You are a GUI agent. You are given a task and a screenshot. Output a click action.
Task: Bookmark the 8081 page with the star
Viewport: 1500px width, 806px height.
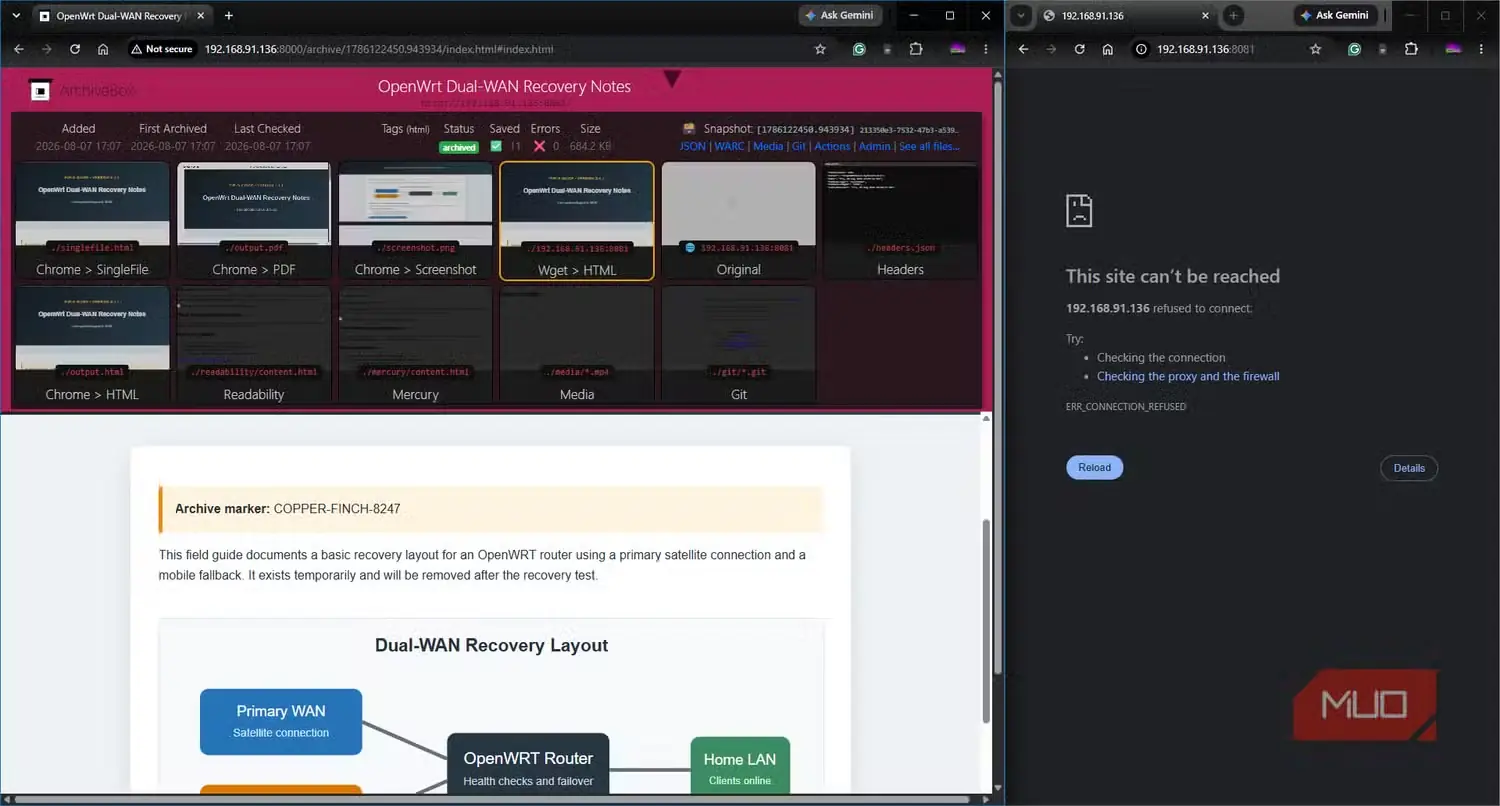pos(1315,49)
